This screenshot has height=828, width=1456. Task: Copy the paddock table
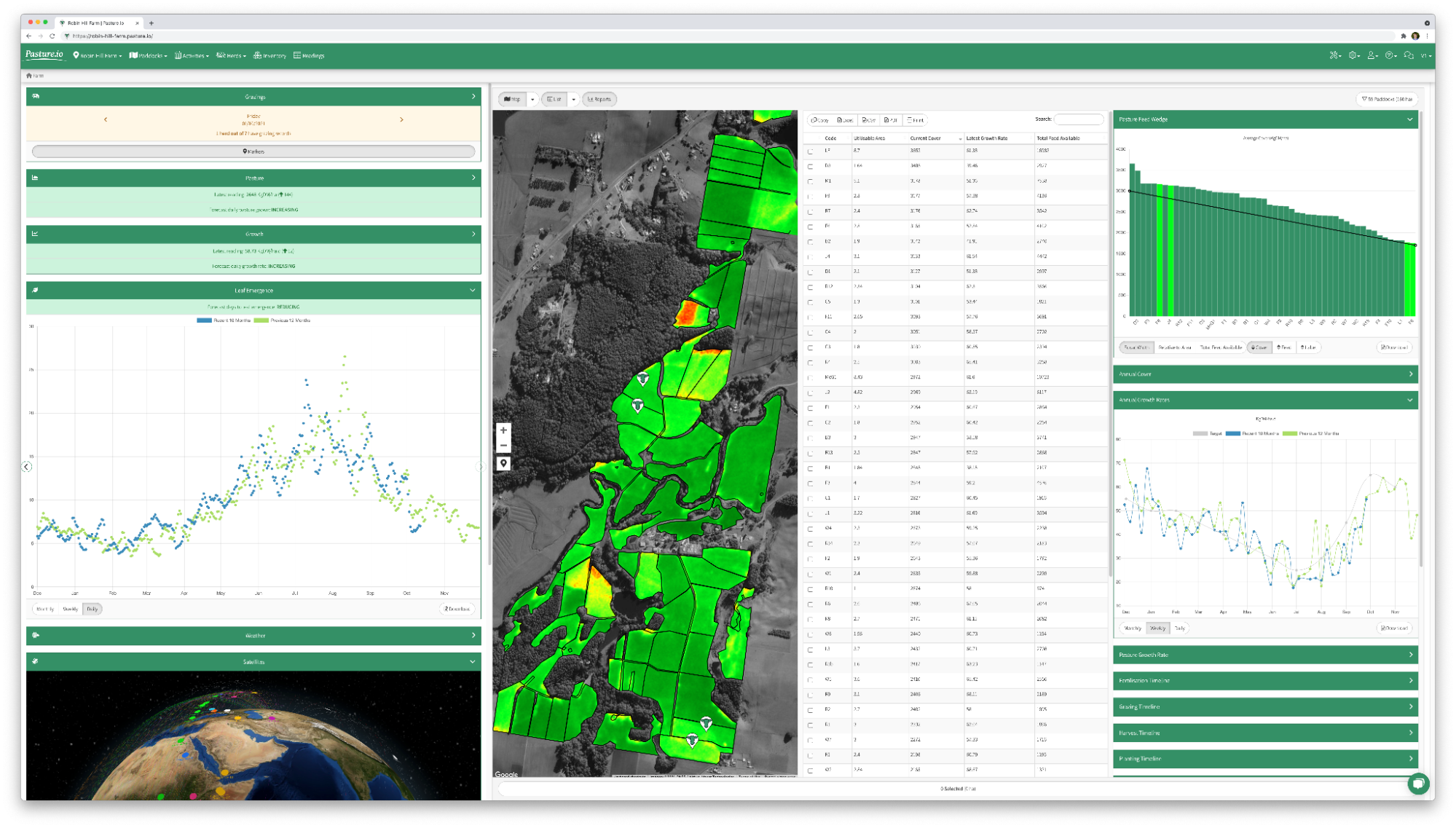pos(820,120)
